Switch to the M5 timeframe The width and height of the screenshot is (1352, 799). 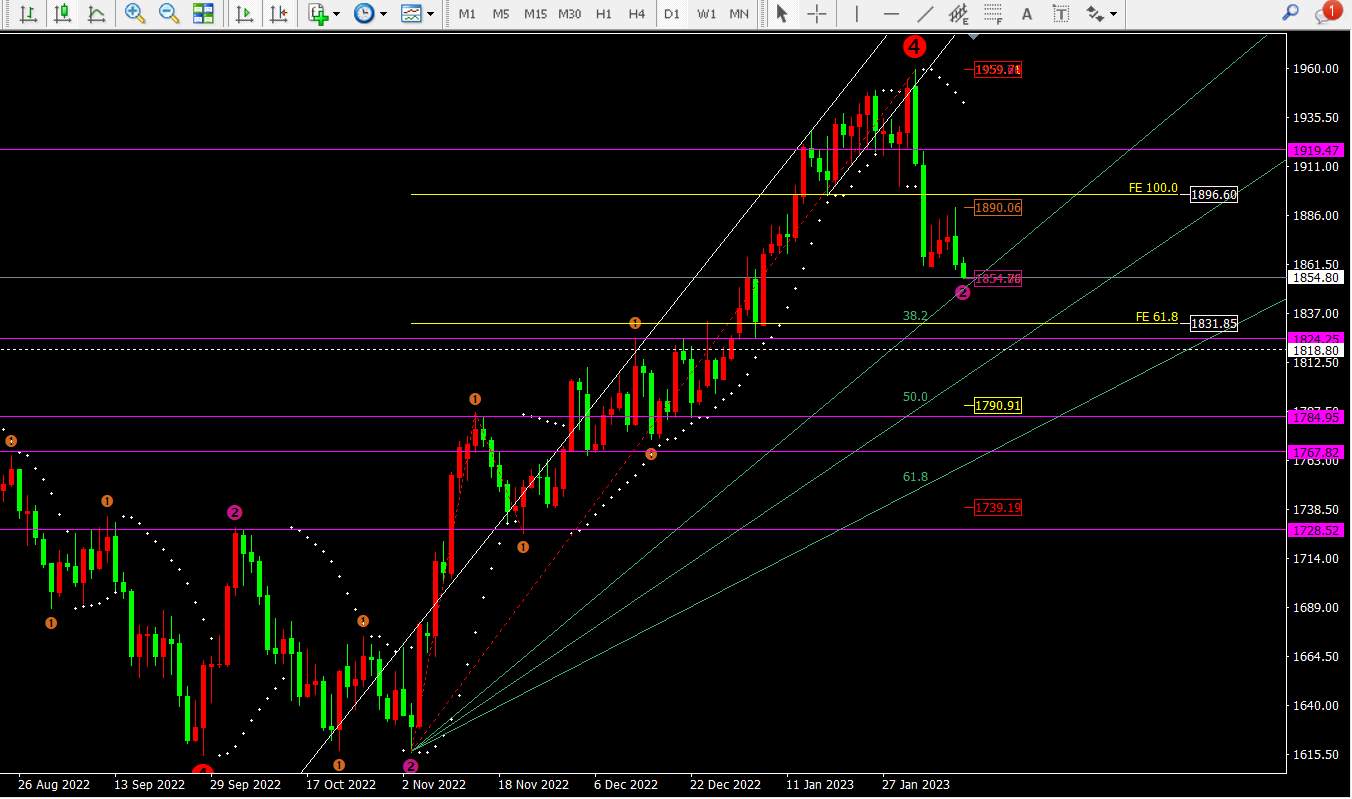[501, 14]
